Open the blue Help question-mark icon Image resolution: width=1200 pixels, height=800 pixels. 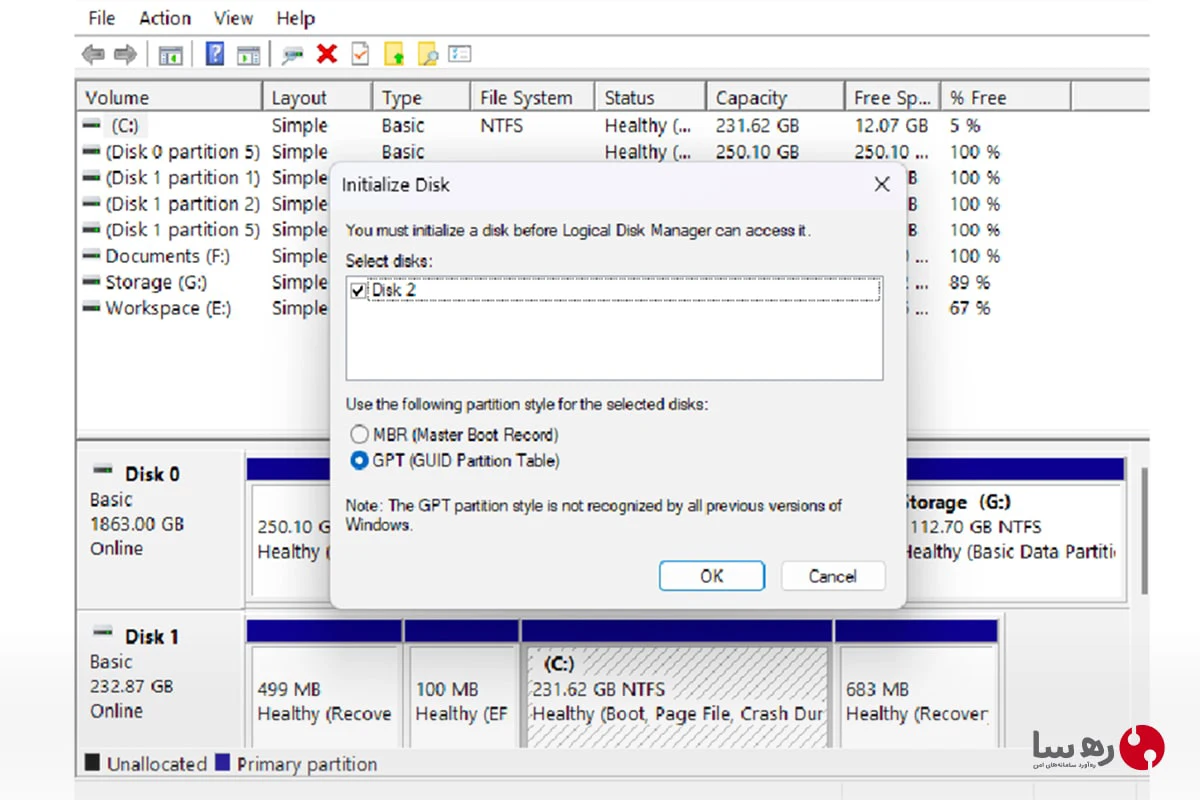[x=215, y=53]
